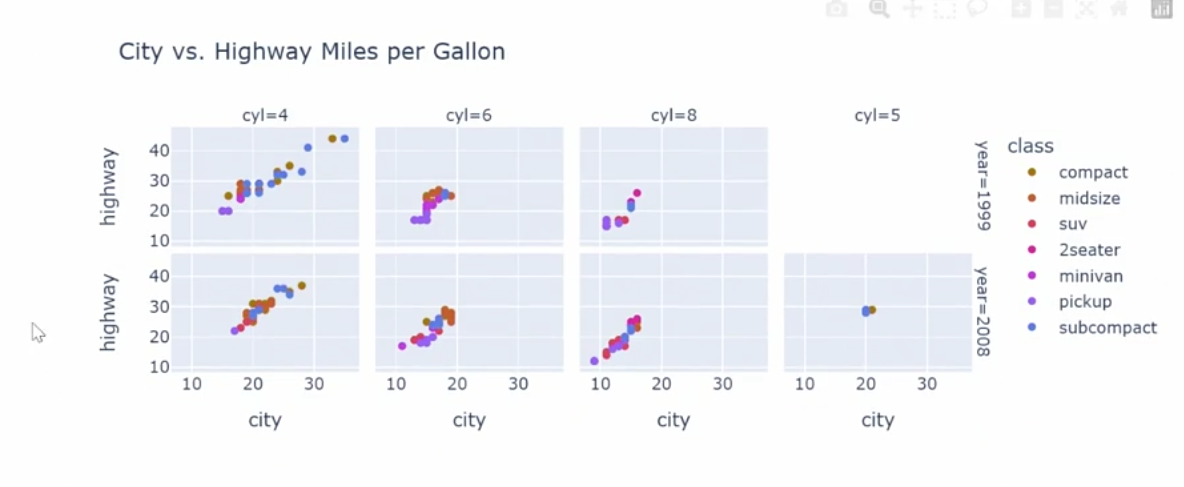Toggle suv traces via legend
This screenshot has height=487, width=1184.
[1072, 224]
